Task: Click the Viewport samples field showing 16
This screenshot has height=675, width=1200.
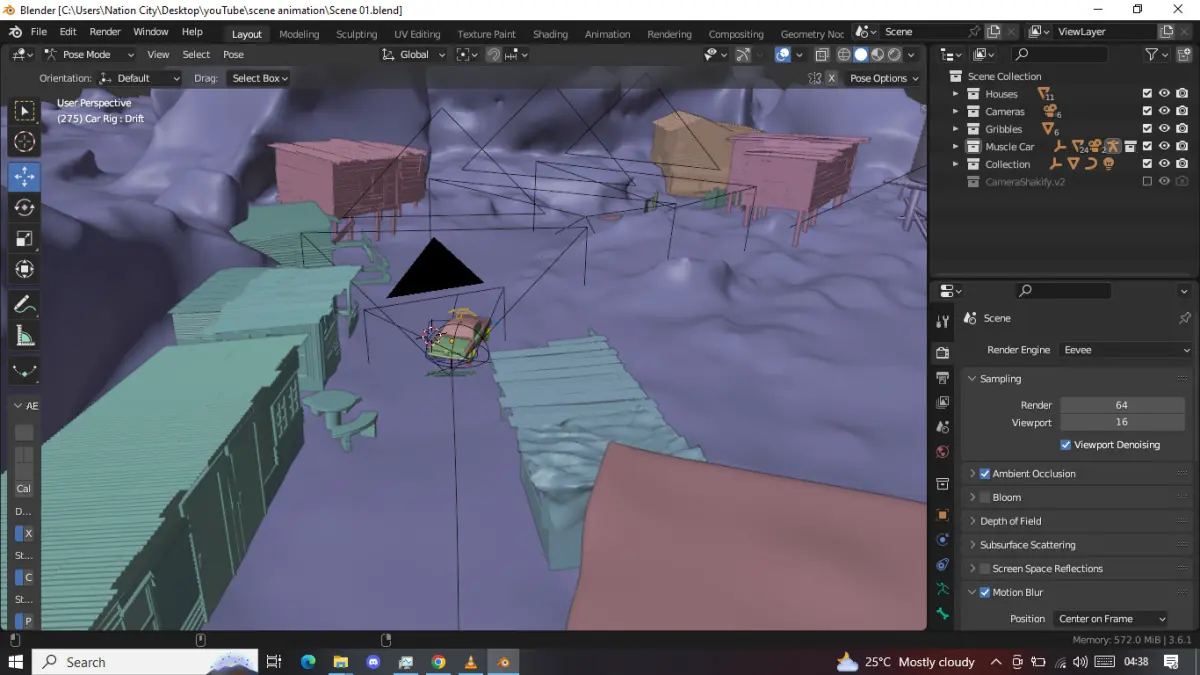Action: click(x=1122, y=422)
